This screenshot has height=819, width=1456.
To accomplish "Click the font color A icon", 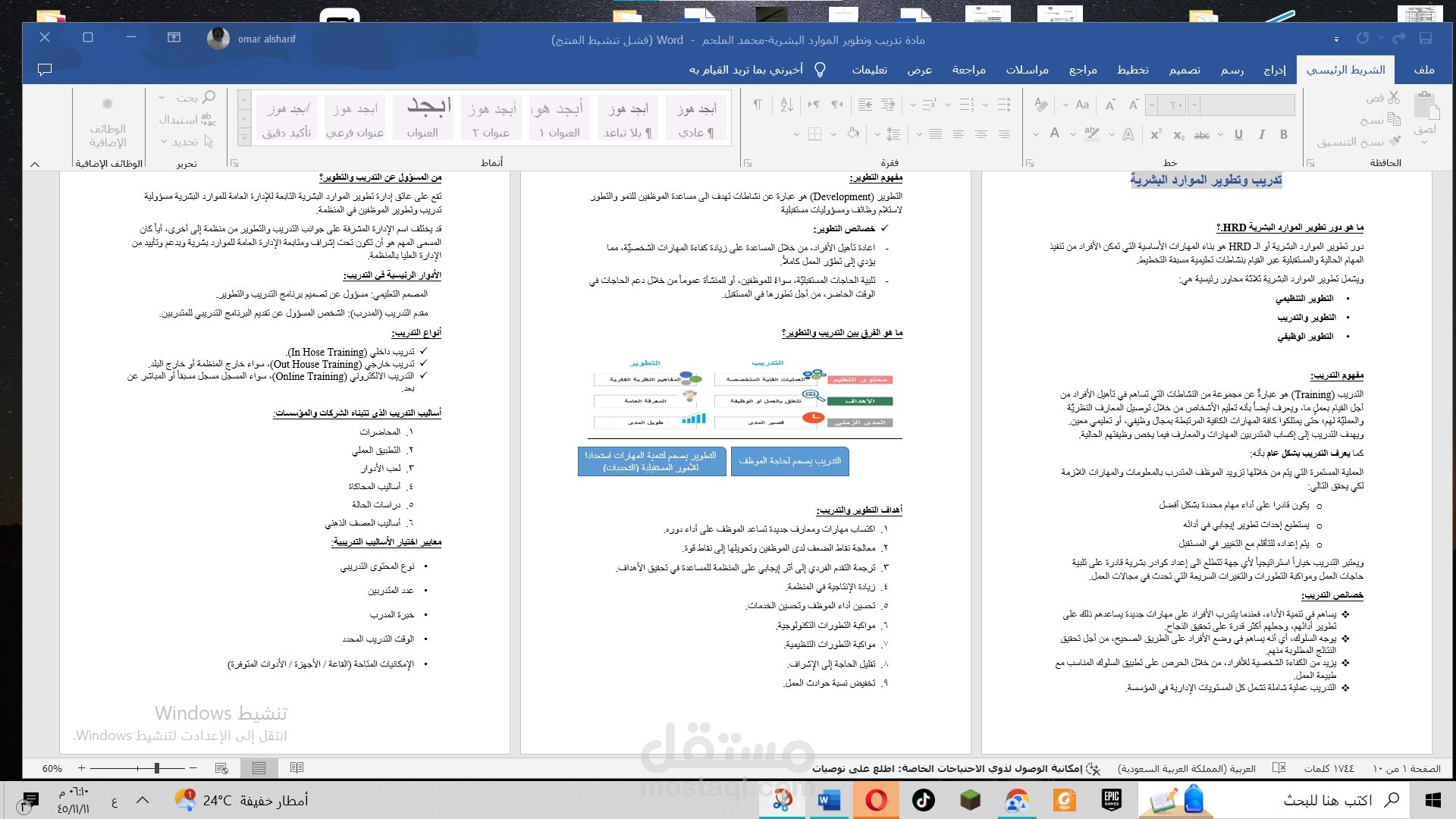I will pos(1054,133).
